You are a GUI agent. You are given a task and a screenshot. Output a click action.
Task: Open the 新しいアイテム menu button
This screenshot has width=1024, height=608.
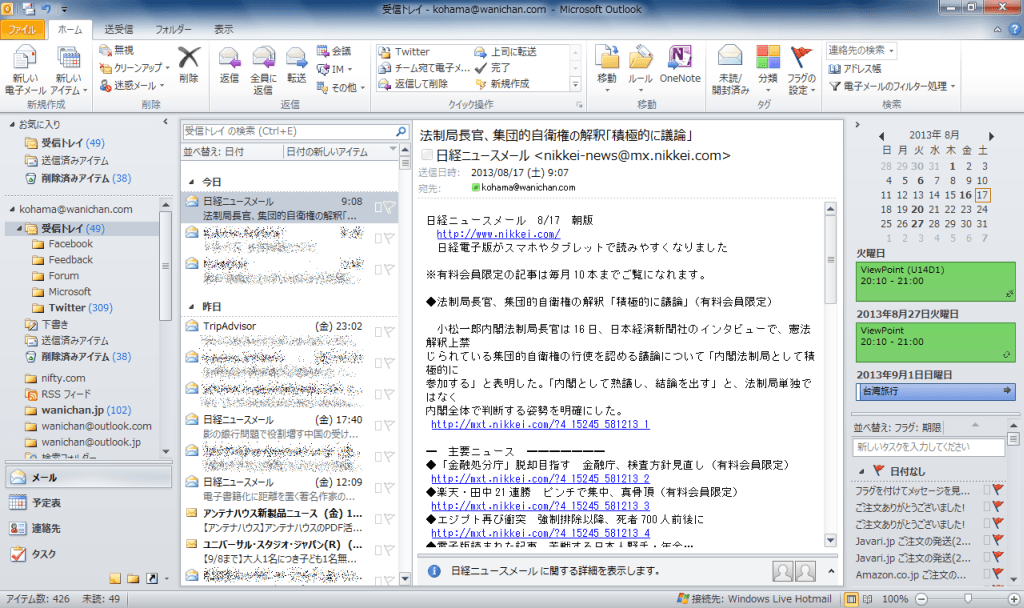point(68,69)
